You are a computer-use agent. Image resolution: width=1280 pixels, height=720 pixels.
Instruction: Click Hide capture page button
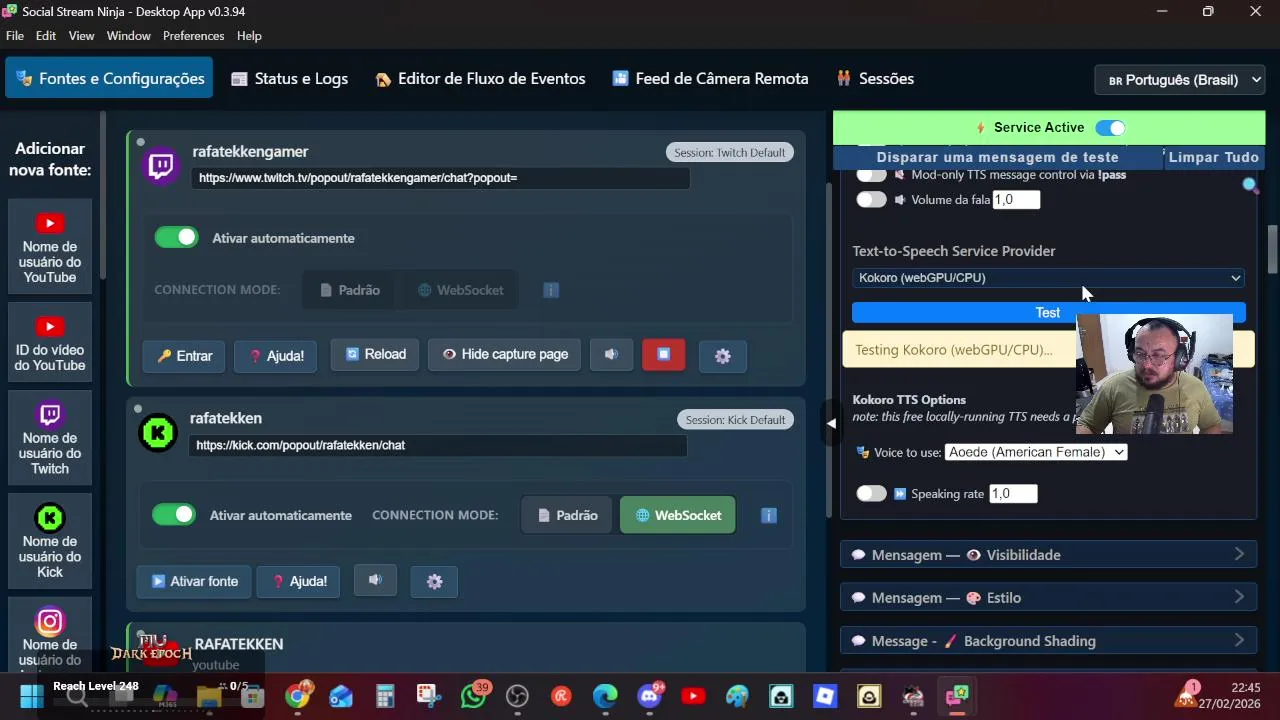(x=505, y=355)
